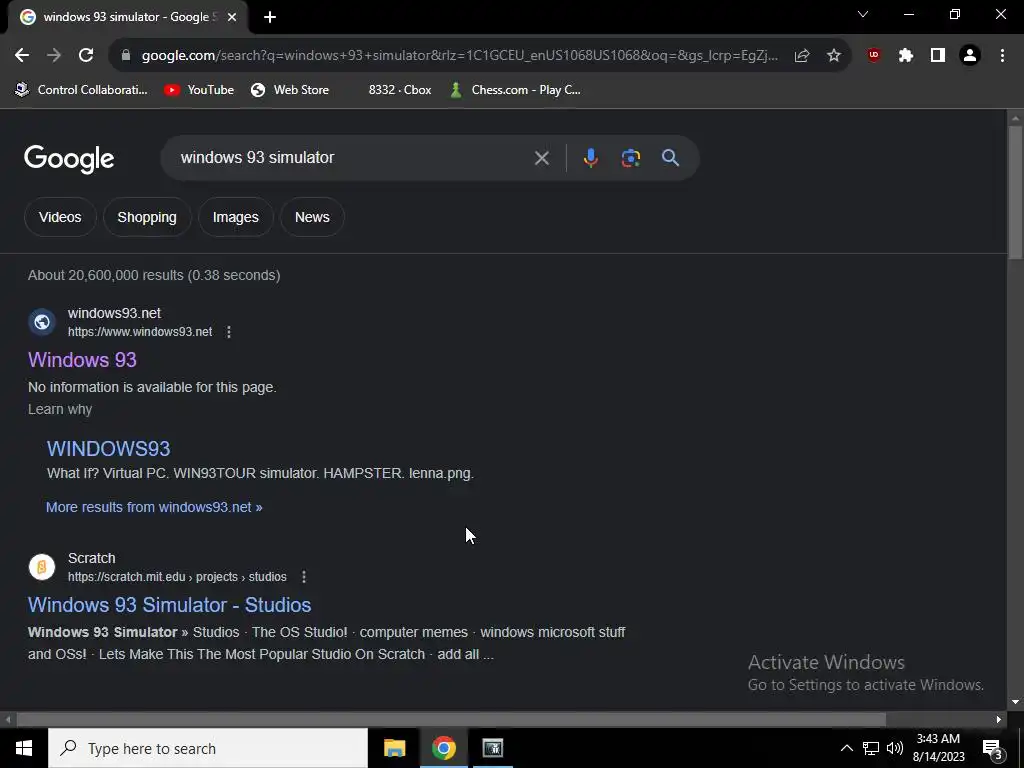Click the address bar URL

(459, 56)
